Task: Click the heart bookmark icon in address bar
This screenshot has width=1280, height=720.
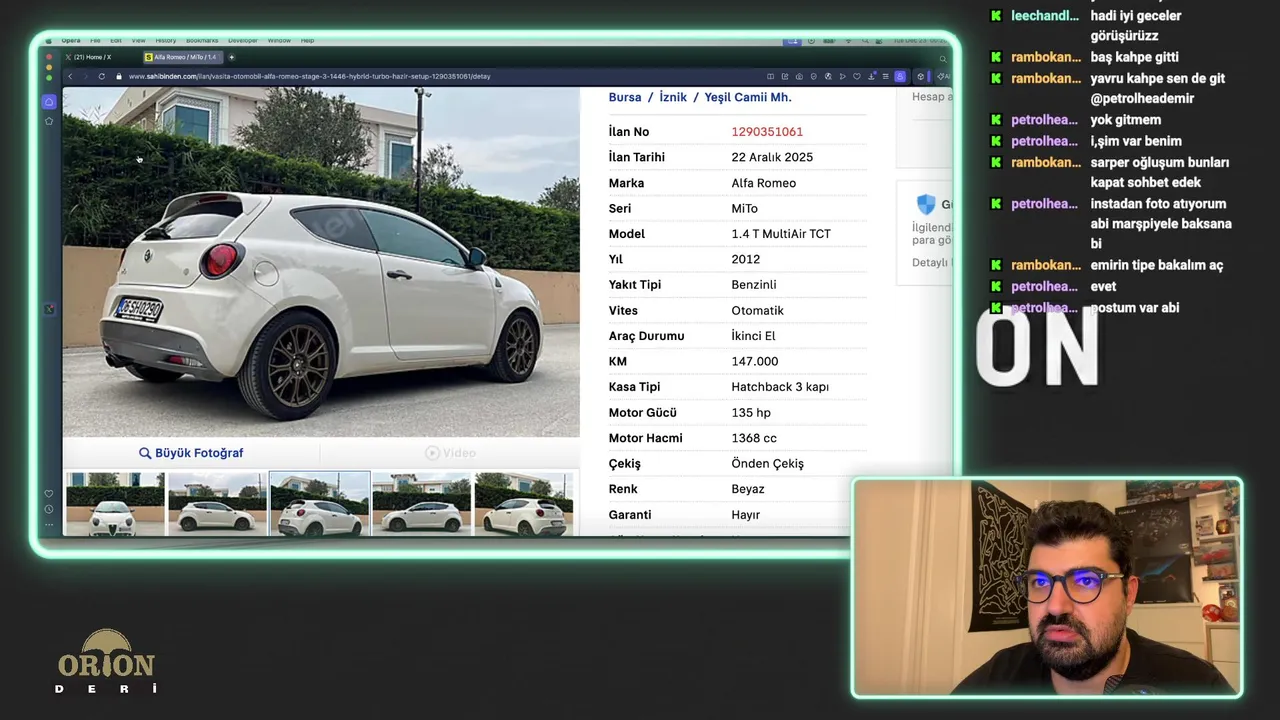Action: click(x=857, y=76)
